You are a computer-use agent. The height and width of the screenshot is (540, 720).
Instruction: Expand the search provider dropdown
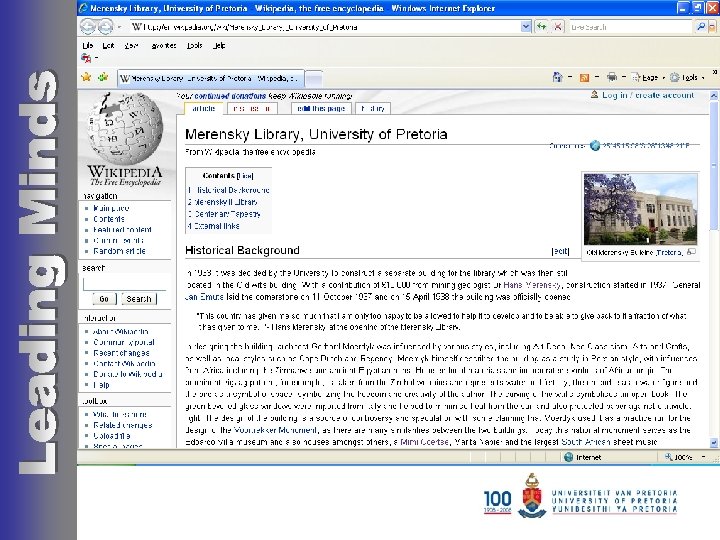tap(712, 27)
